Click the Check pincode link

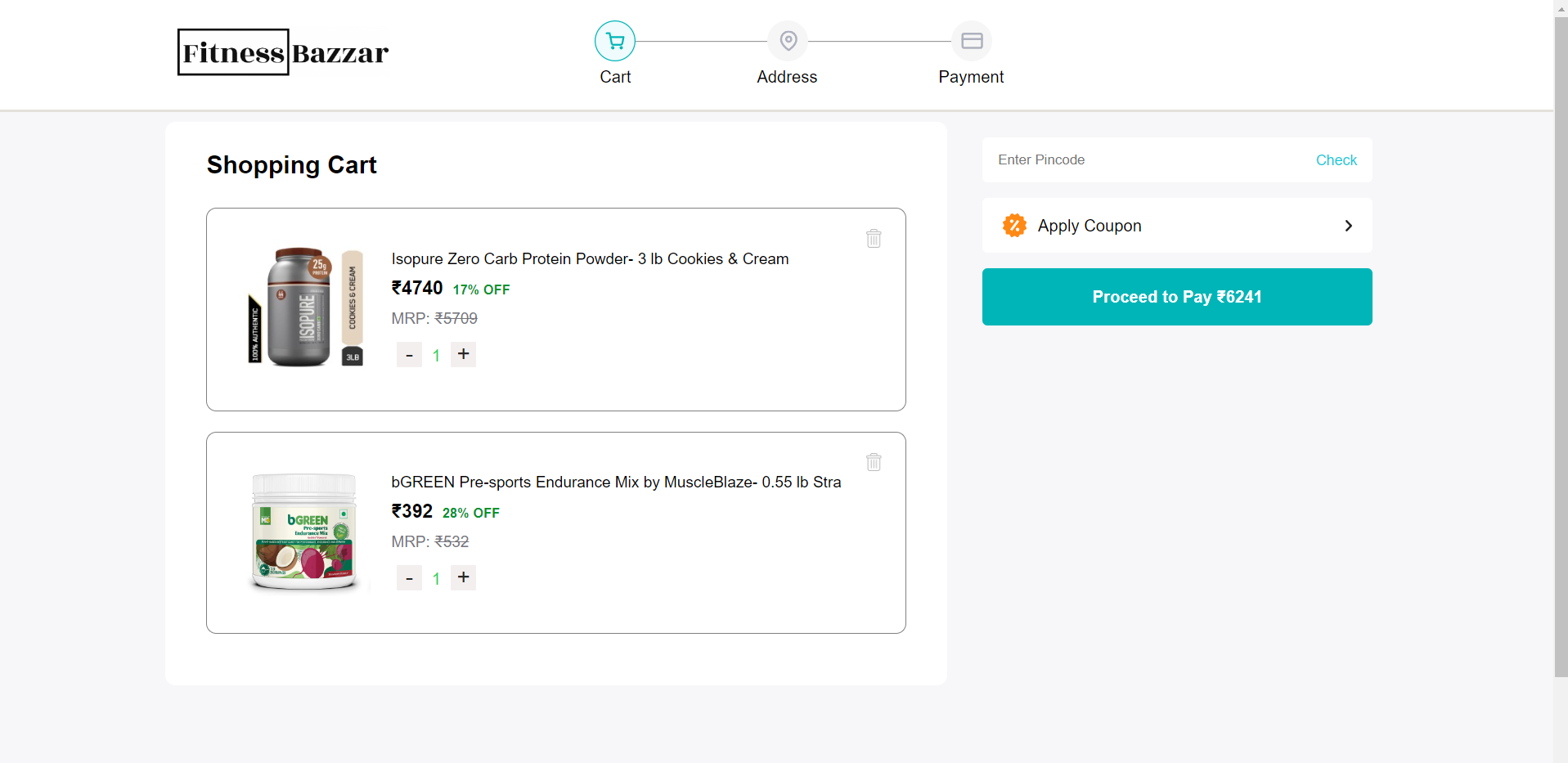1336,160
